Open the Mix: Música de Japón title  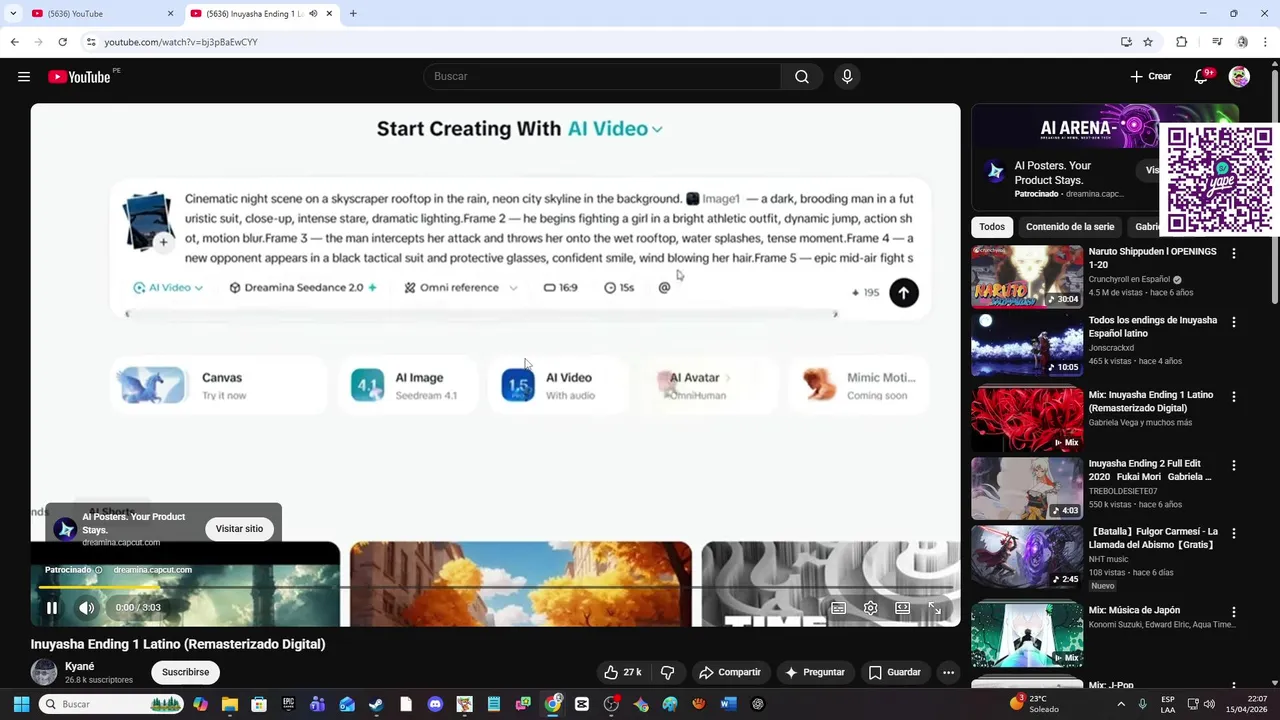pos(1134,610)
